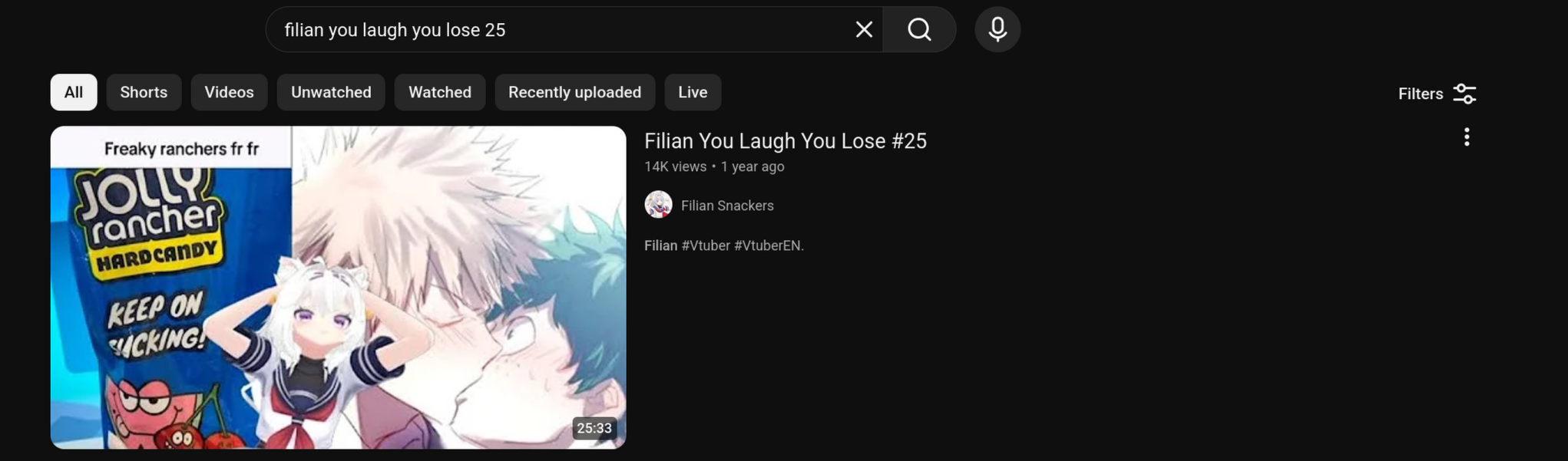
Task: Click the Filters sliders icon
Action: tap(1464, 94)
